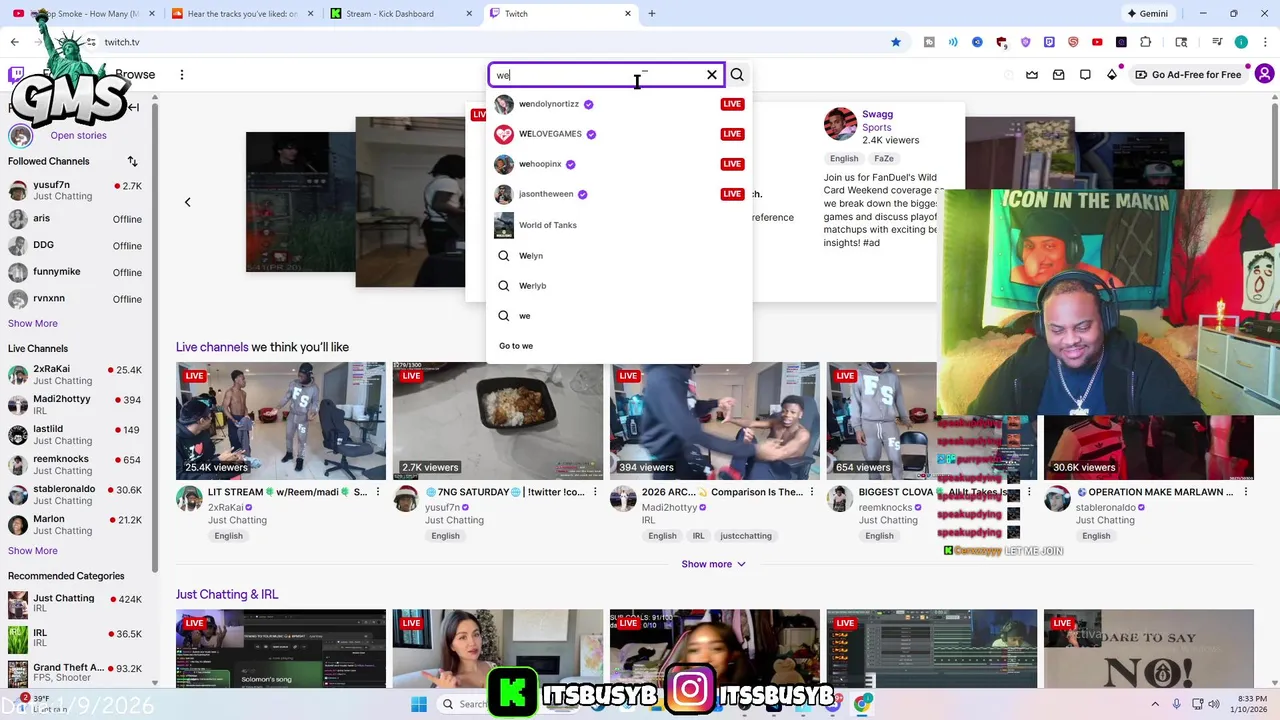
Task: Click Go to we link
Action: tap(516, 346)
